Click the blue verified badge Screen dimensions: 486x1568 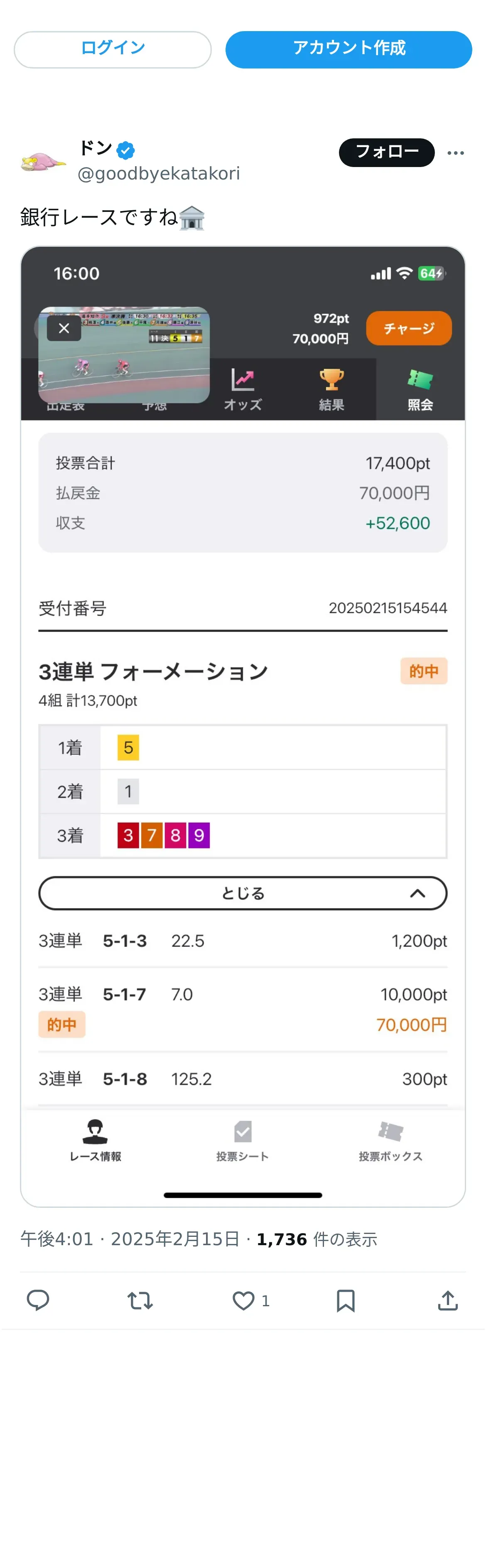coord(126,150)
